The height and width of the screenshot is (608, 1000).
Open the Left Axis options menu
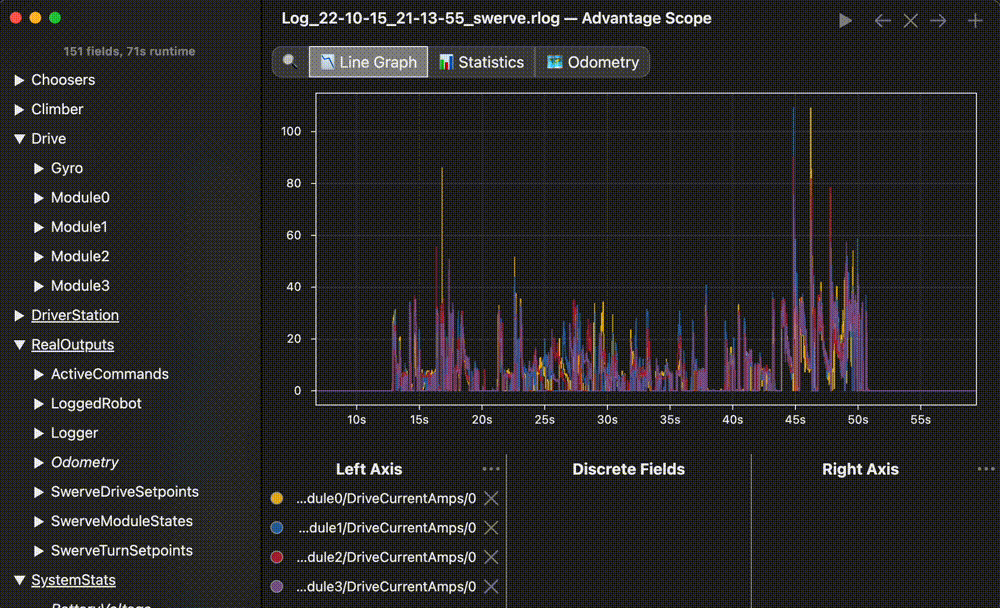pos(491,468)
